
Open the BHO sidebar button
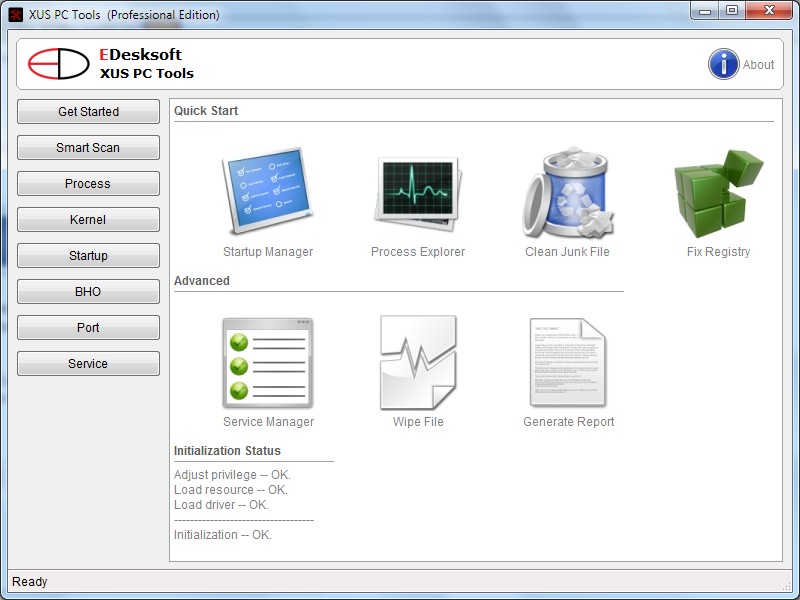(88, 292)
